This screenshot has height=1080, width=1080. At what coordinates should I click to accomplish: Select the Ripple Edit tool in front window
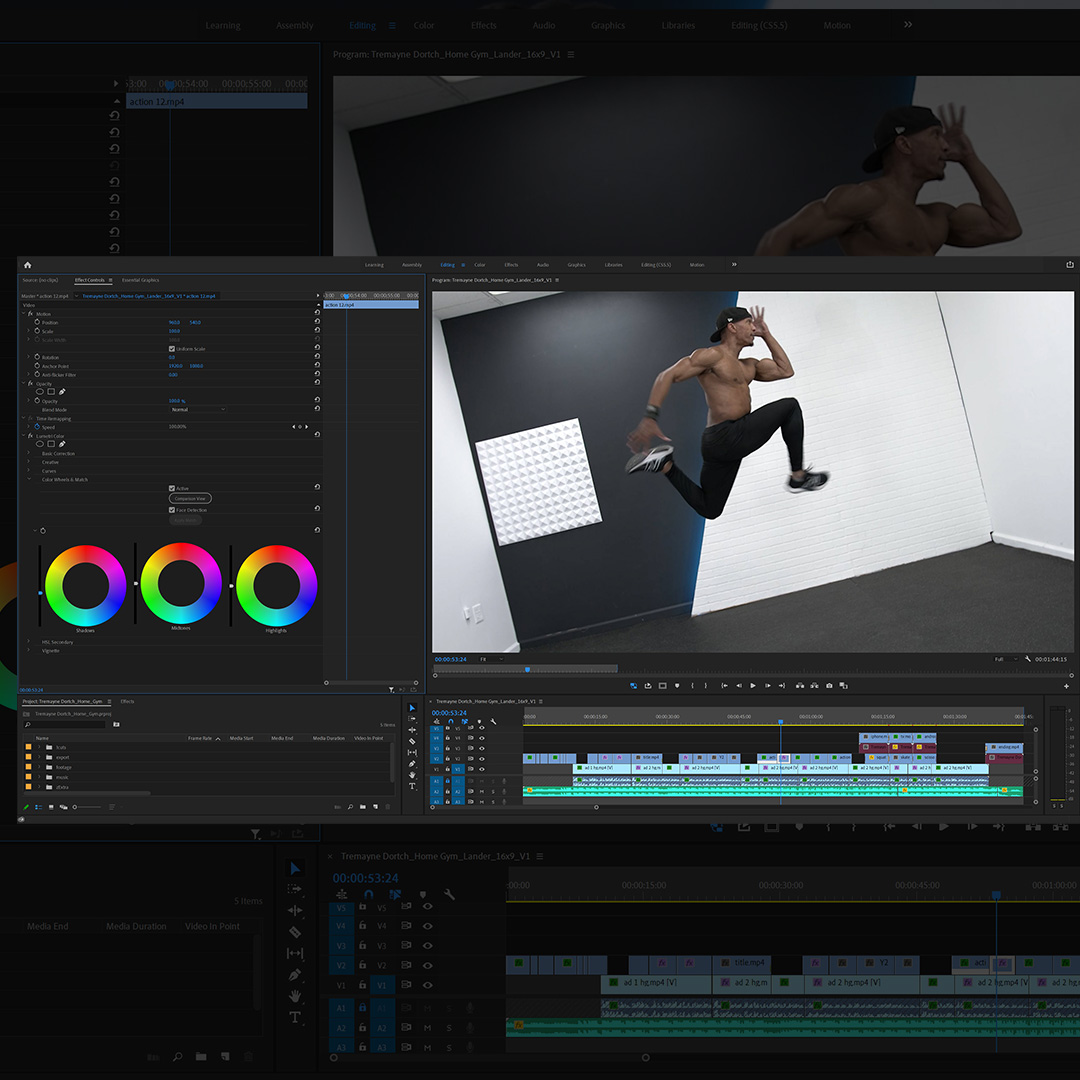point(412,729)
